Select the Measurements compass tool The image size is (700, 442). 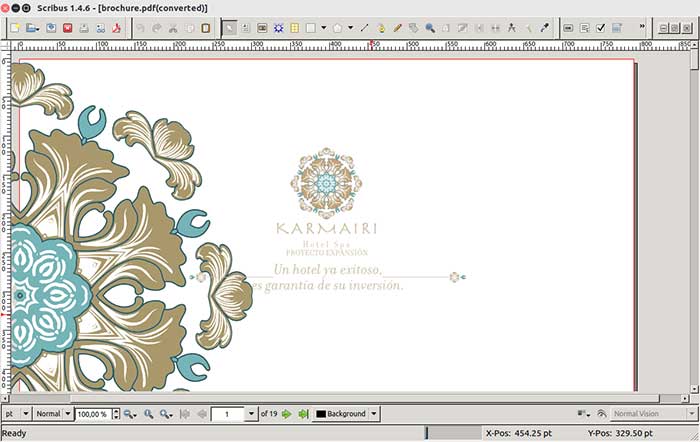click(512, 28)
